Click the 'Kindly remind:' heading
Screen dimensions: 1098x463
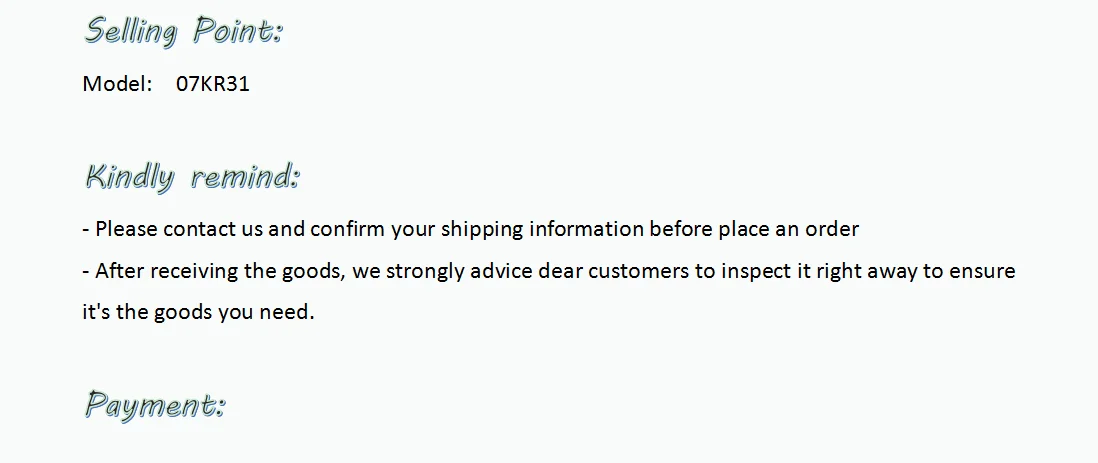point(192,177)
